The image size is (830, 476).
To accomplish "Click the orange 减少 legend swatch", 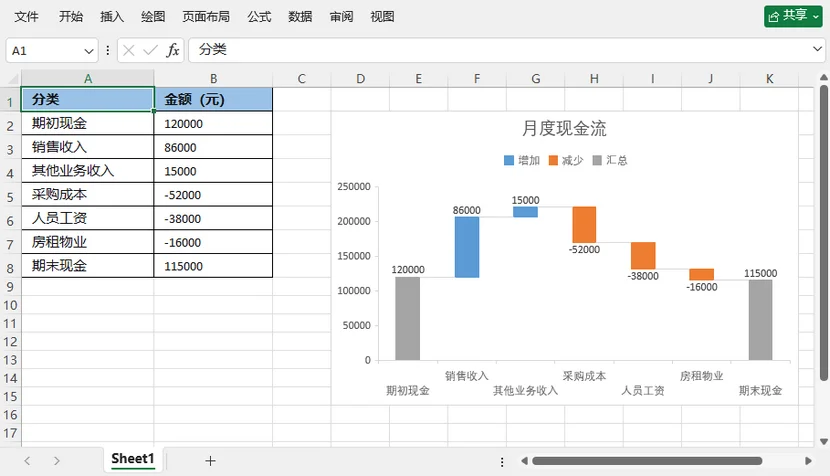I will pos(553,160).
